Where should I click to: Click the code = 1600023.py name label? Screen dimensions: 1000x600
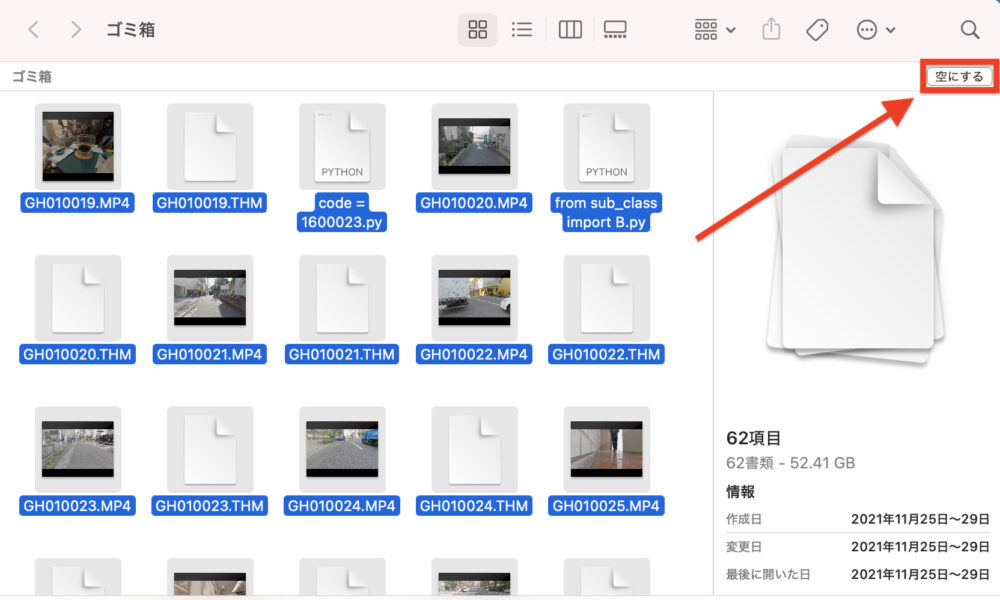pos(342,212)
